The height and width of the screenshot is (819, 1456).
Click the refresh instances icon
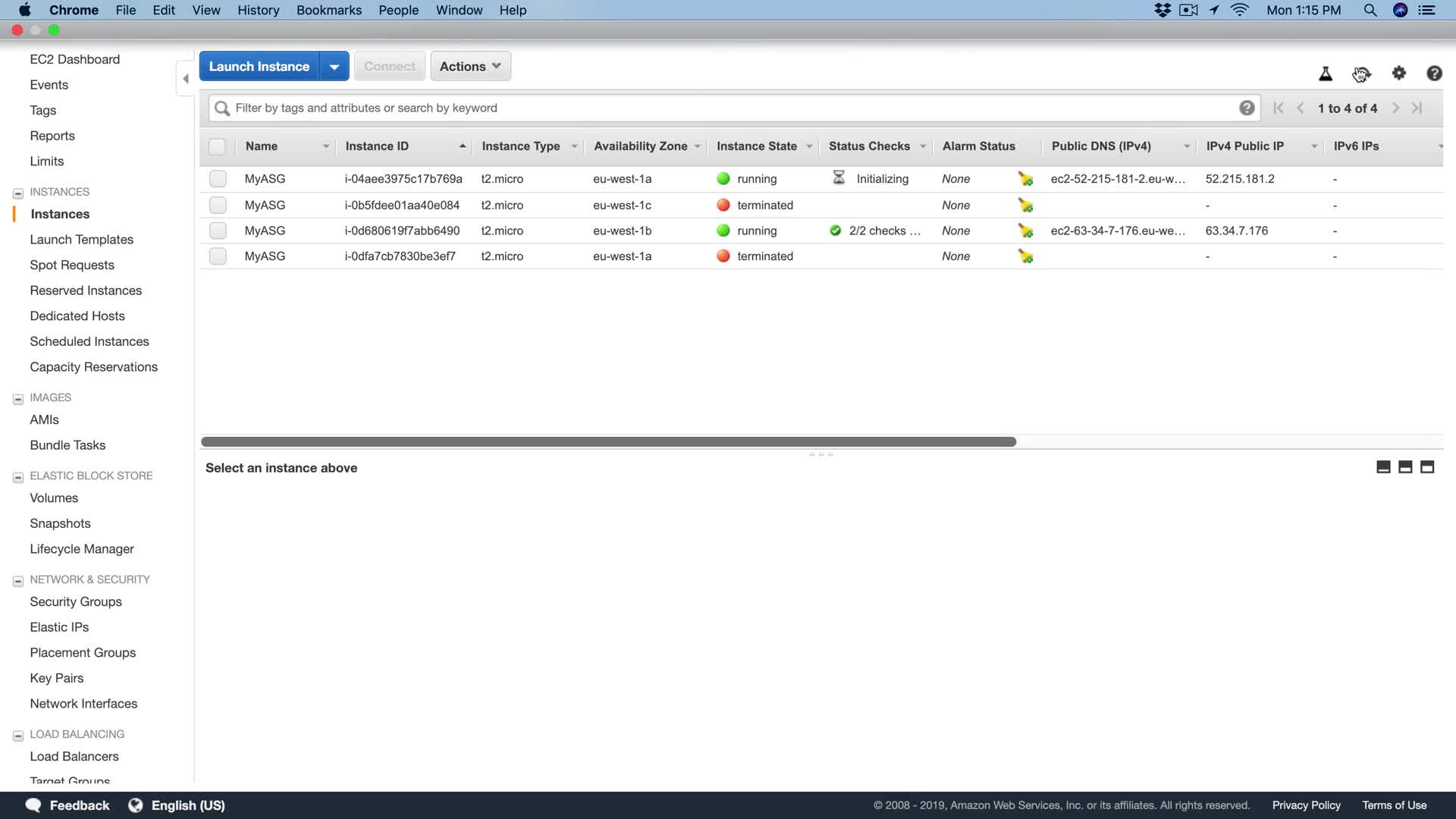pos(1361,74)
